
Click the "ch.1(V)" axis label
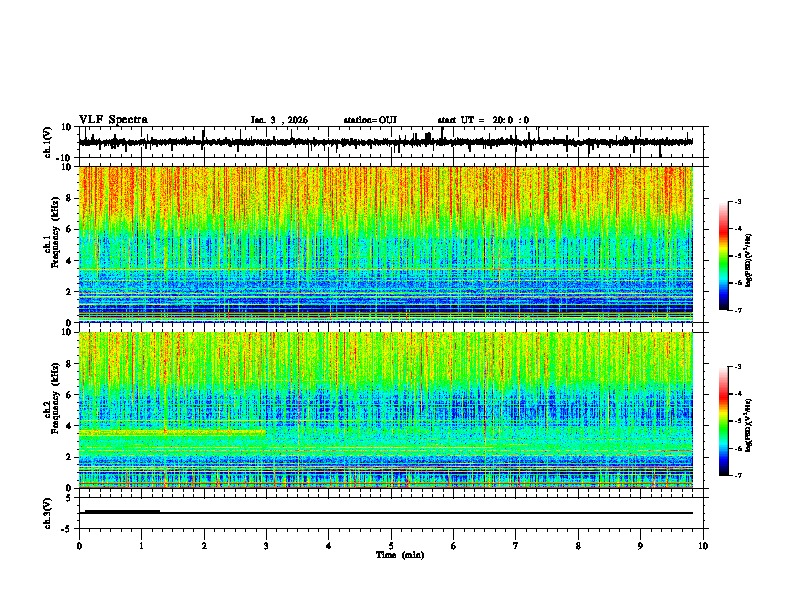tap(48, 142)
